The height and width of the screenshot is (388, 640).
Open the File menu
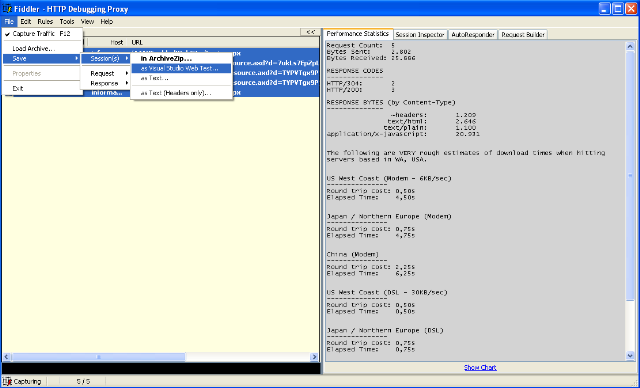click(x=9, y=22)
